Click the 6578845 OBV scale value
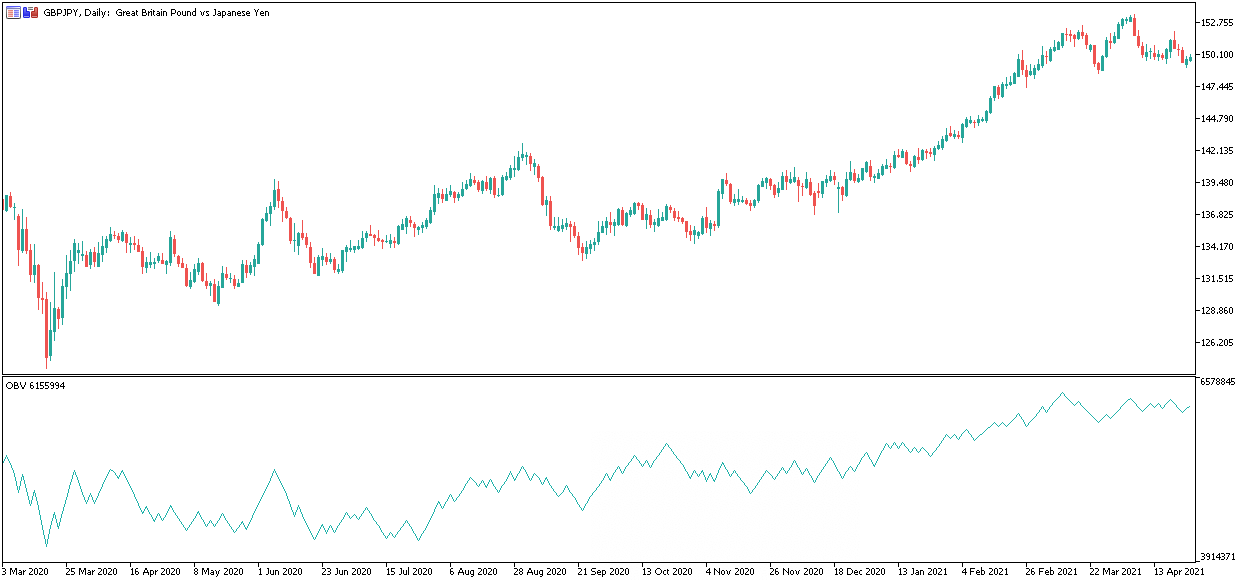The height and width of the screenshot is (580, 1242). tap(1218, 382)
